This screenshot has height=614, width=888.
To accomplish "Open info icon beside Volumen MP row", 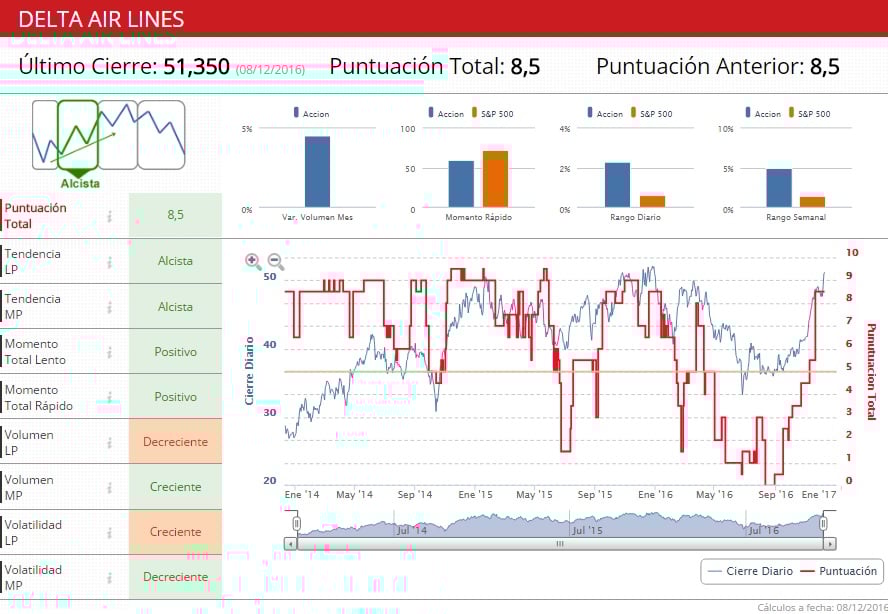I will coord(110,487).
